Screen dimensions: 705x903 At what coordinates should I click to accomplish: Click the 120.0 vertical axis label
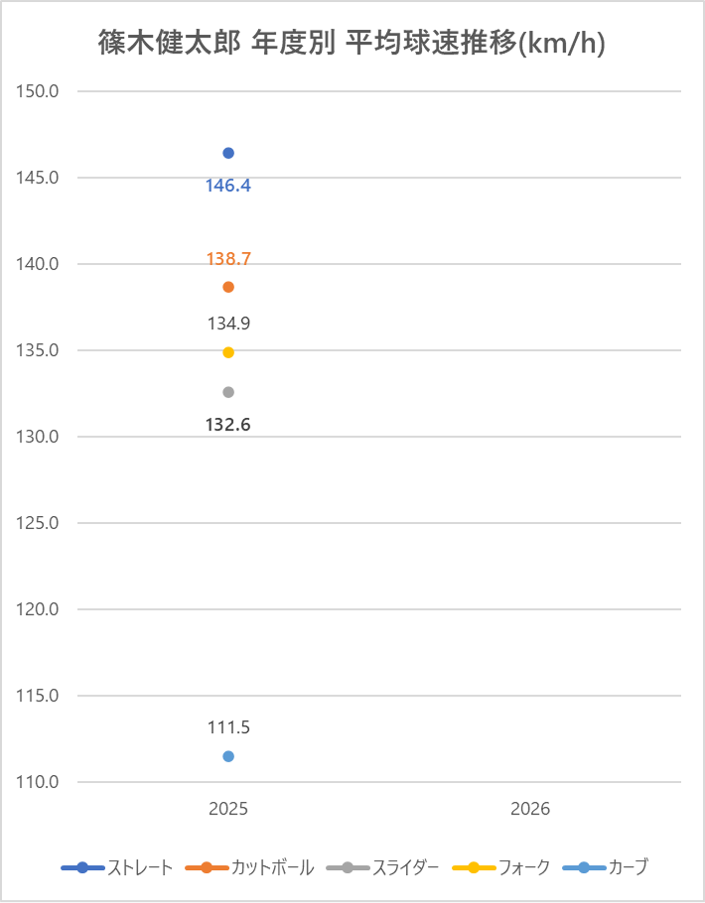[x=40, y=609]
